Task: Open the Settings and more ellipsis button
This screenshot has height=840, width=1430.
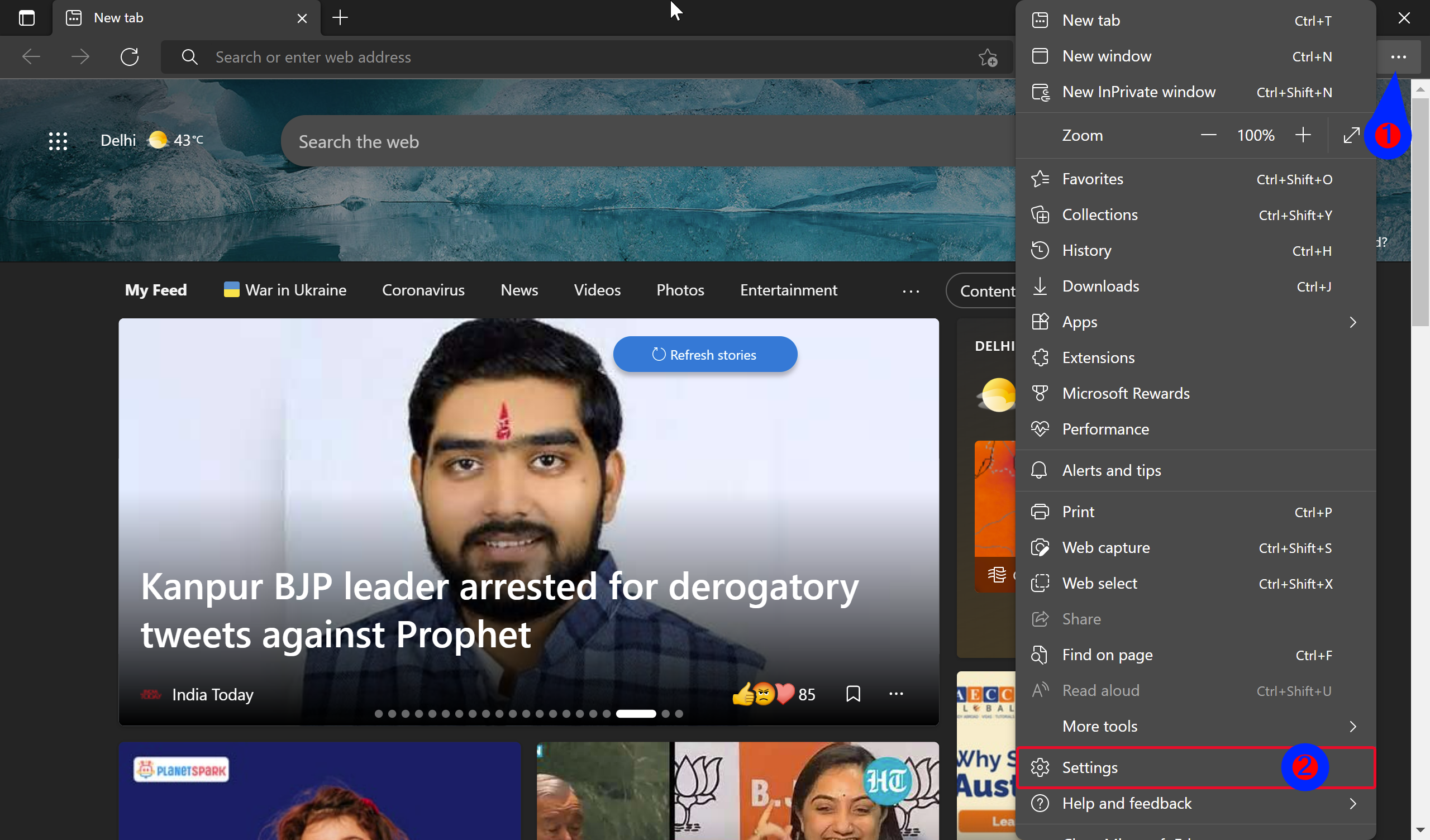Action: pos(1399,57)
